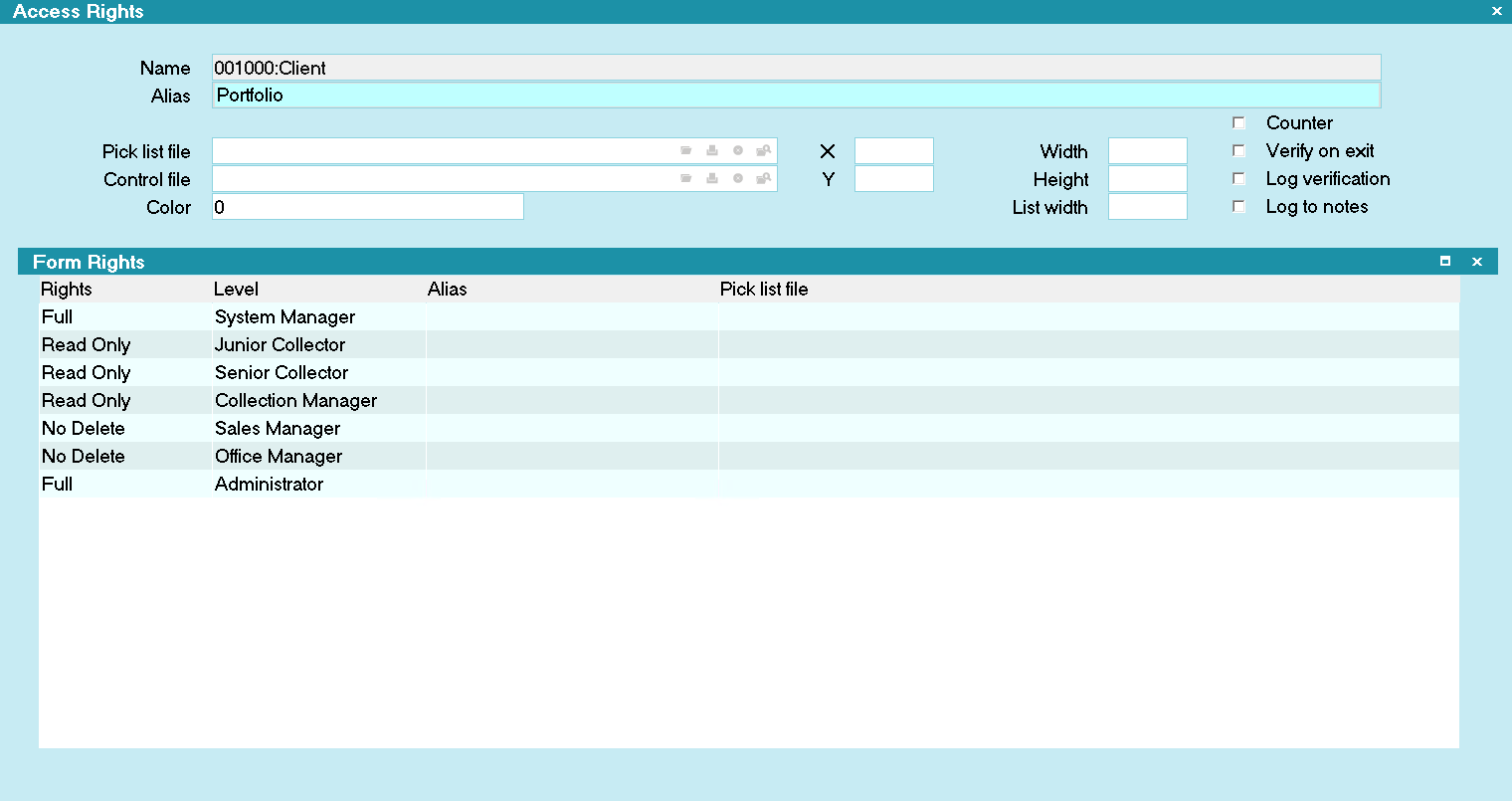Click the browse search icon in Pick list file
The height and width of the screenshot is (801, 1512).
coord(763,151)
